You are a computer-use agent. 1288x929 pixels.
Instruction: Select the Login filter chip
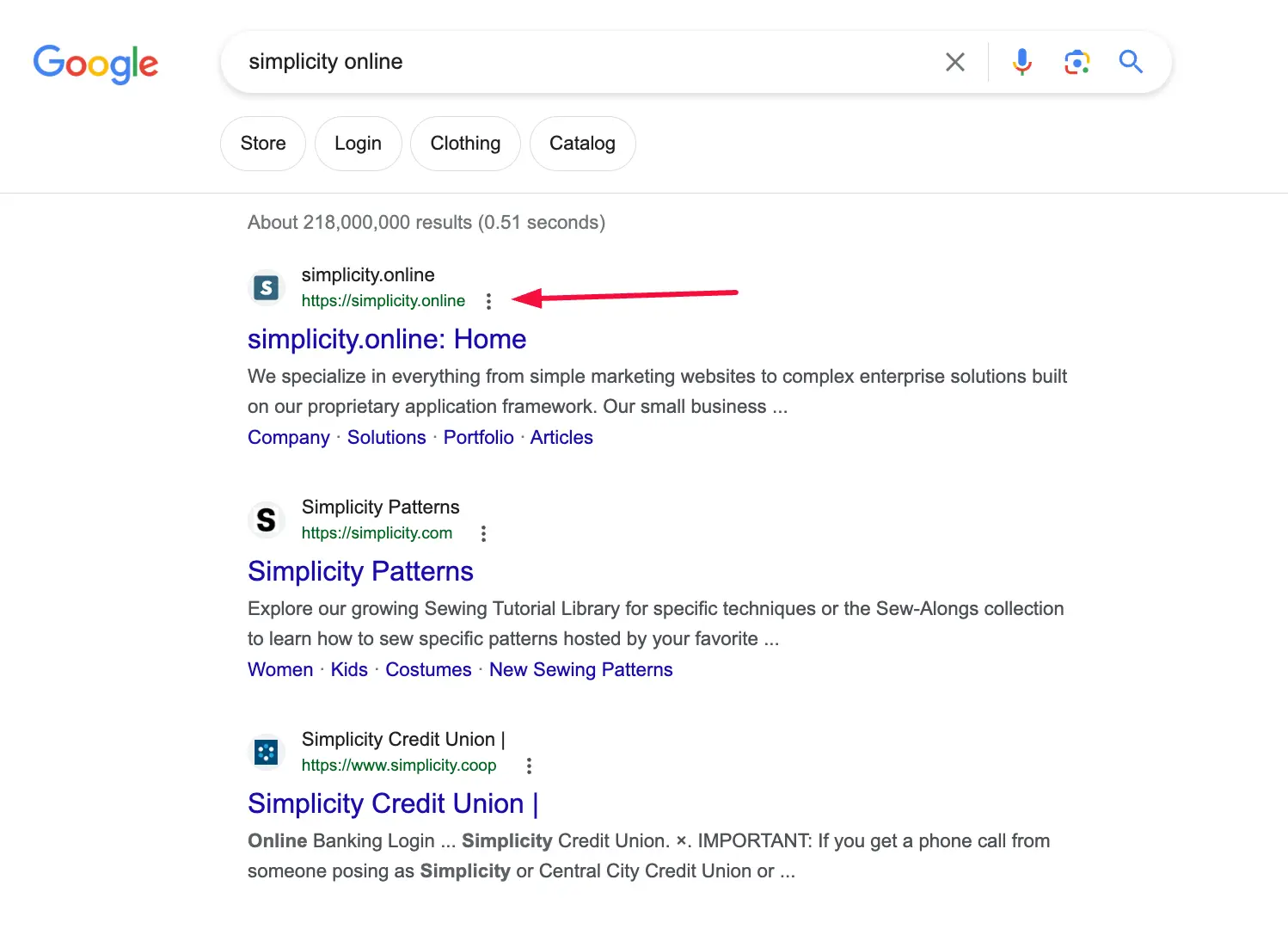[x=358, y=144]
